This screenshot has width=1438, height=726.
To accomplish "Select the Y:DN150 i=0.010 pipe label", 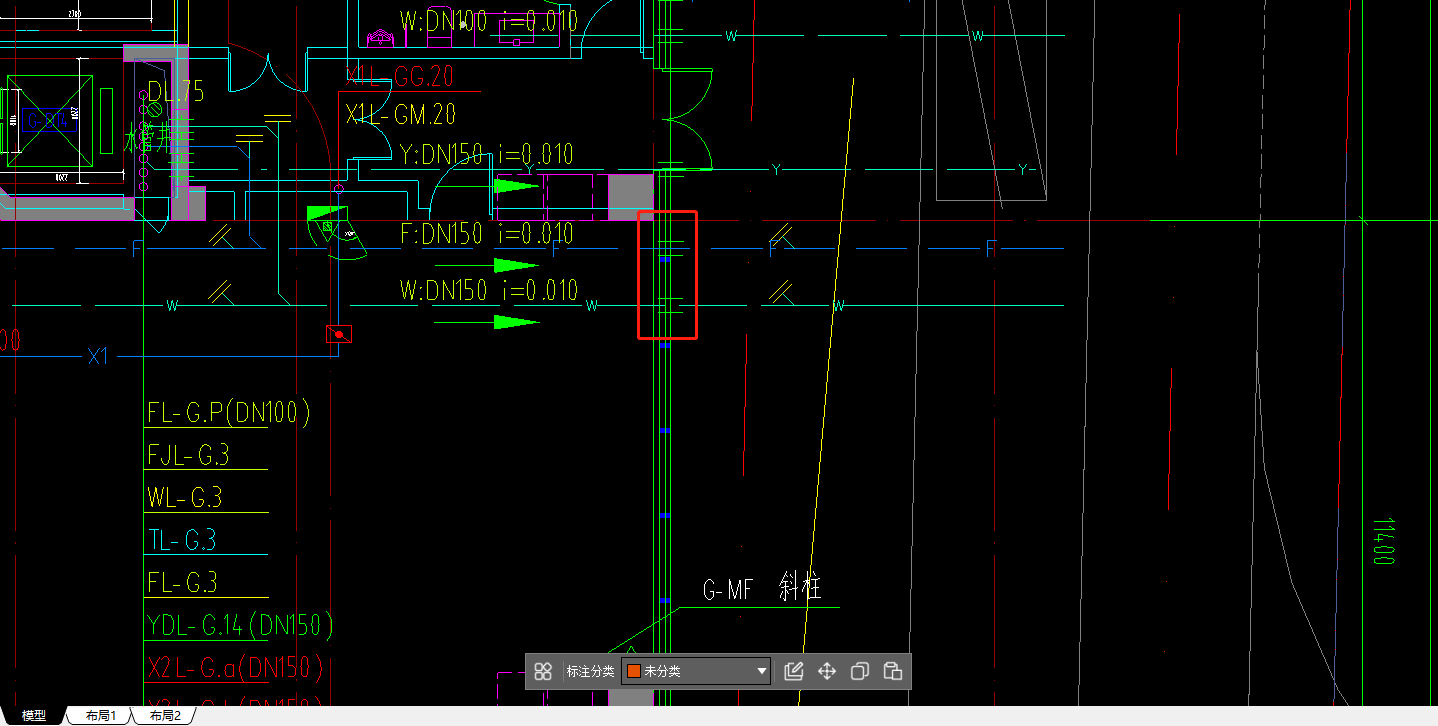I will click(487, 154).
